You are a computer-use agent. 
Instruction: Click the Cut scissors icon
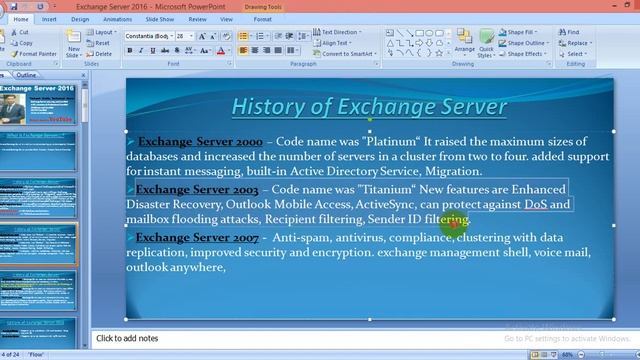click(x=15, y=32)
